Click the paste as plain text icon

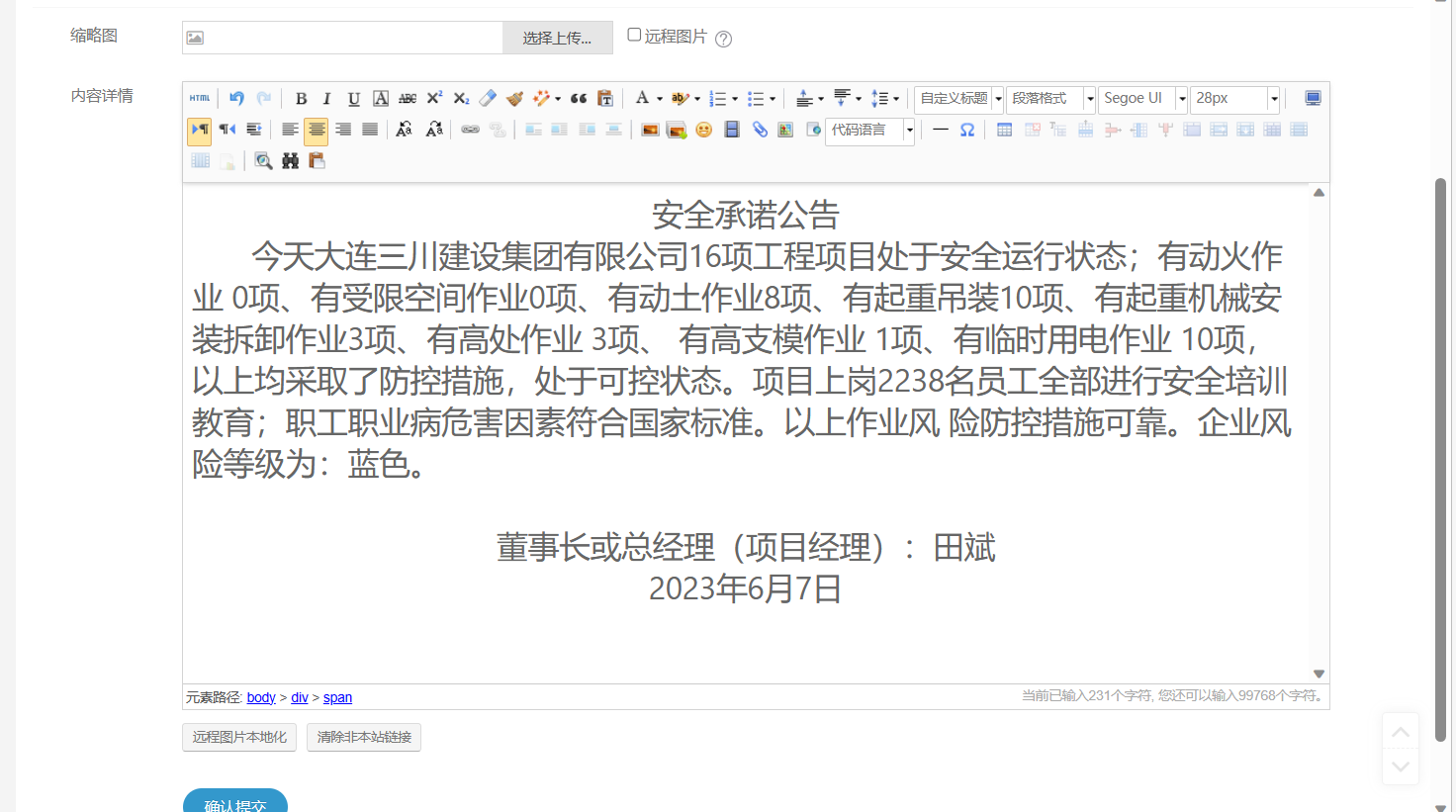pyautogui.click(x=605, y=99)
